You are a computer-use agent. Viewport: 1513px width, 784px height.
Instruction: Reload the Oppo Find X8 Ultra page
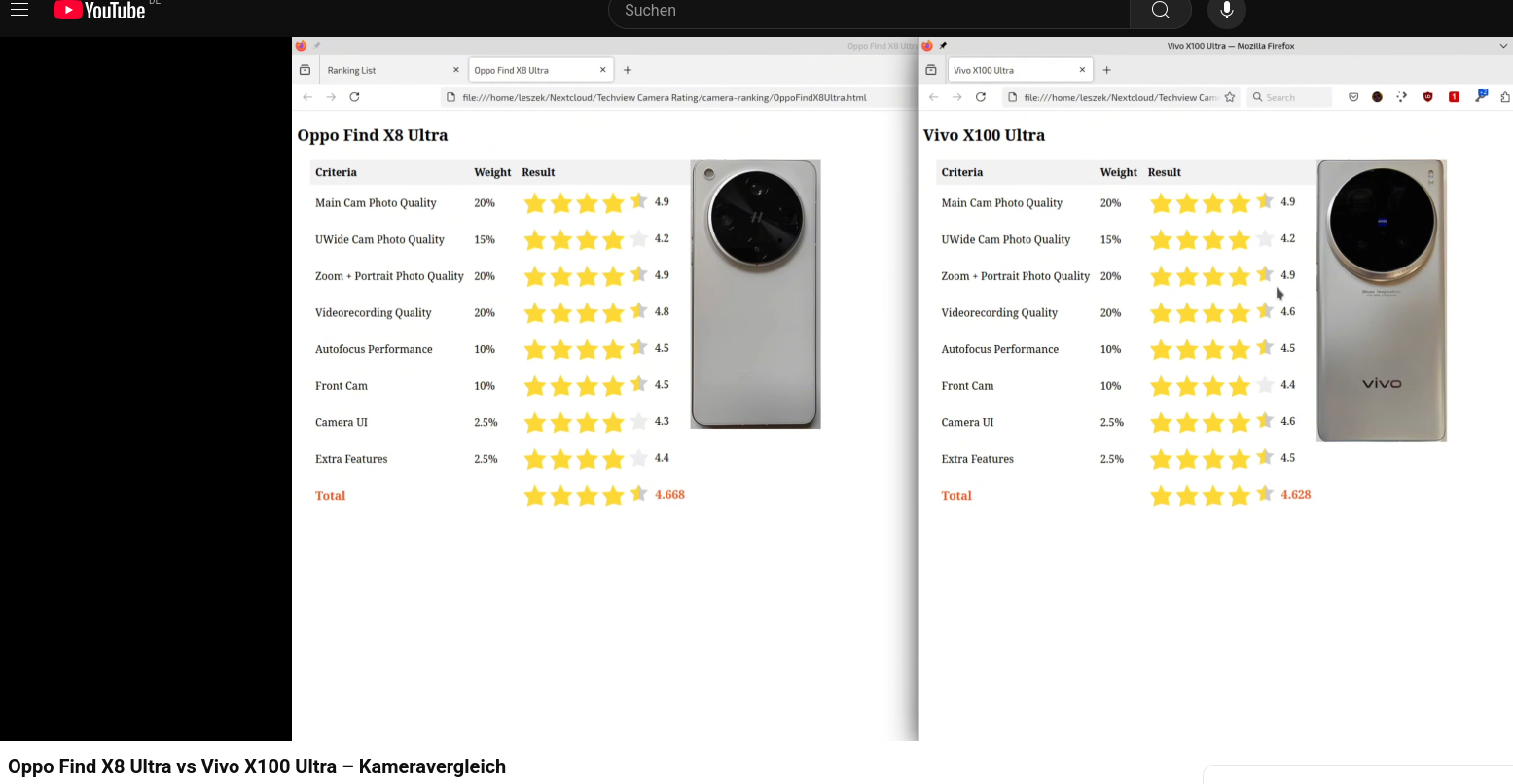354,97
